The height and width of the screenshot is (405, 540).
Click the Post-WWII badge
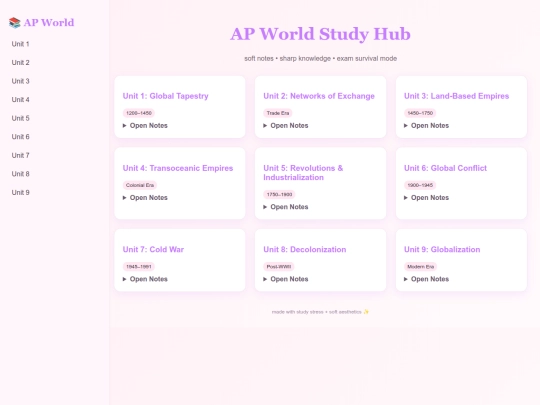[x=279, y=267]
